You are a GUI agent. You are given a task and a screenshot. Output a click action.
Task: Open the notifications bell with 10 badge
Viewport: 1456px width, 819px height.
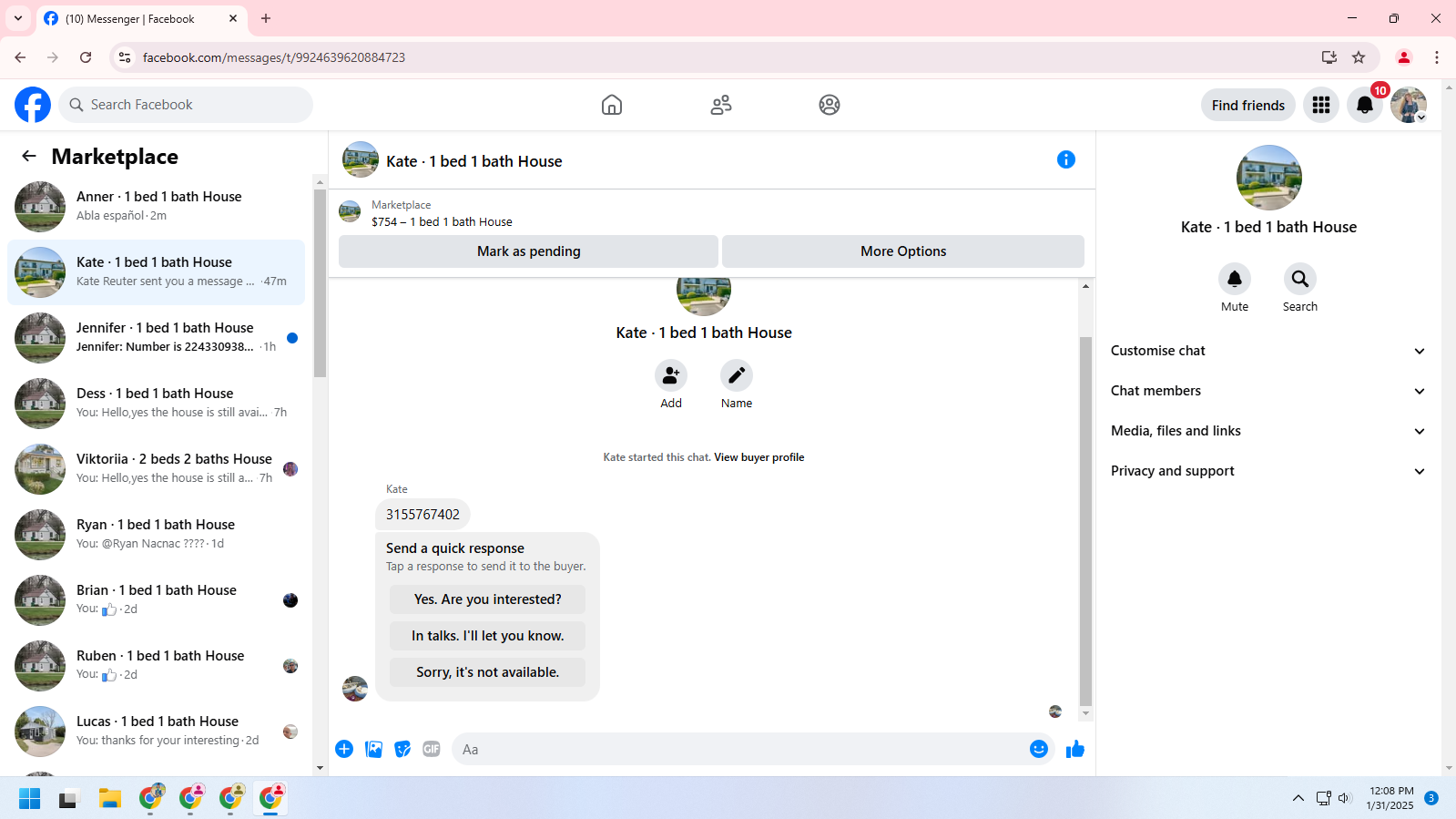(x=1365, y=105)
